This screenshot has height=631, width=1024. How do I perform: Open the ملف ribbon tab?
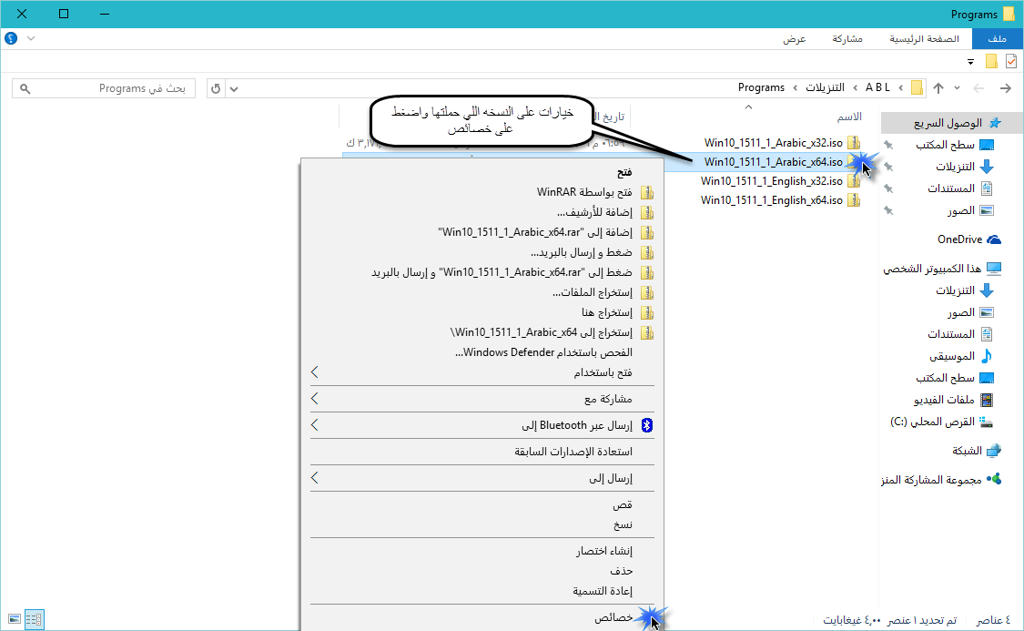pos(997,39)
